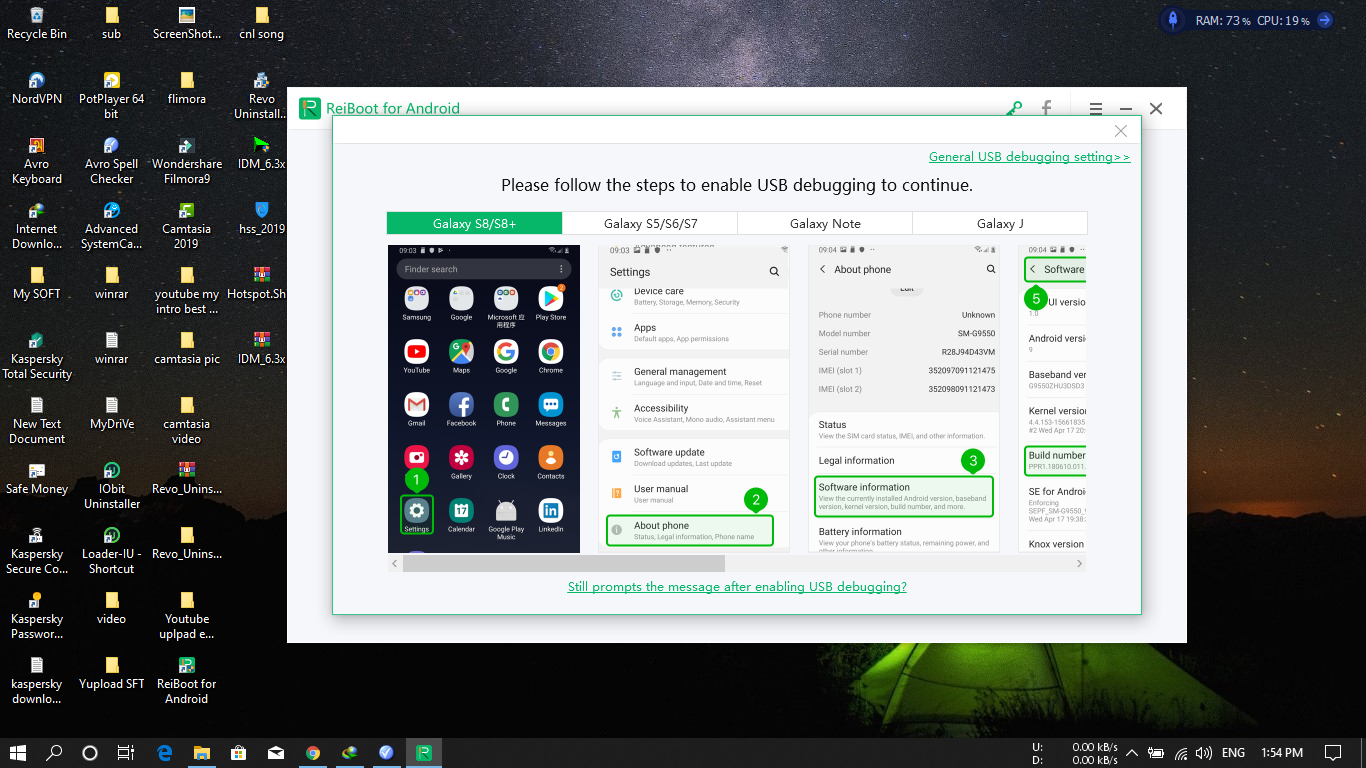
Task: Open the ReiBoot hamburger menu
Action: coord(1096,109)
